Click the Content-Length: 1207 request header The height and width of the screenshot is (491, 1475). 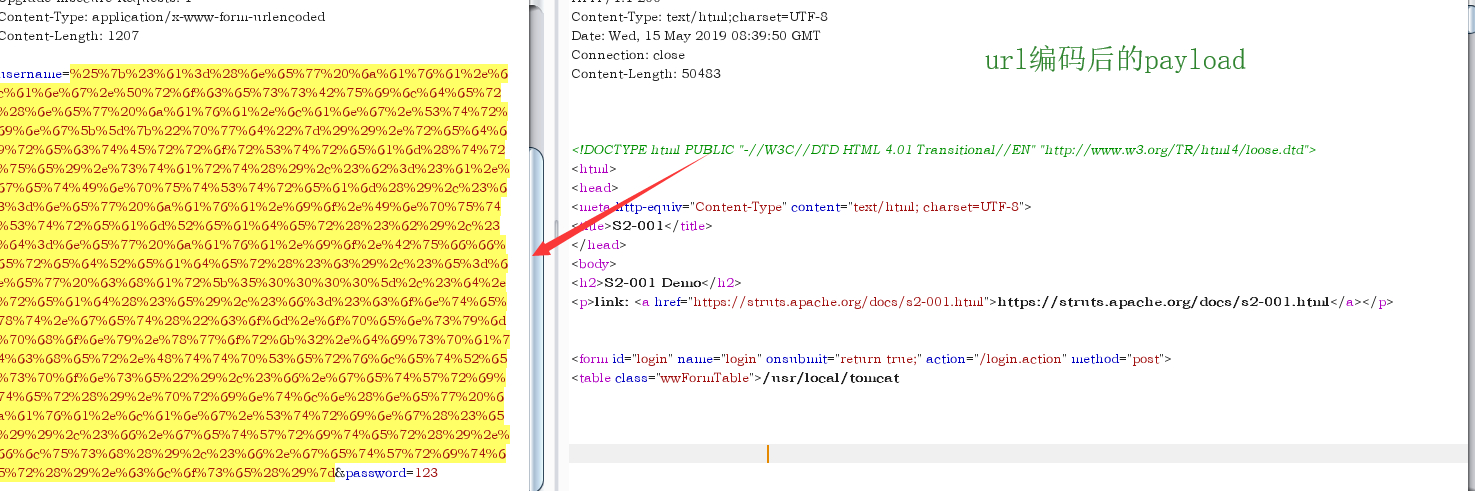tap(68, 36)
